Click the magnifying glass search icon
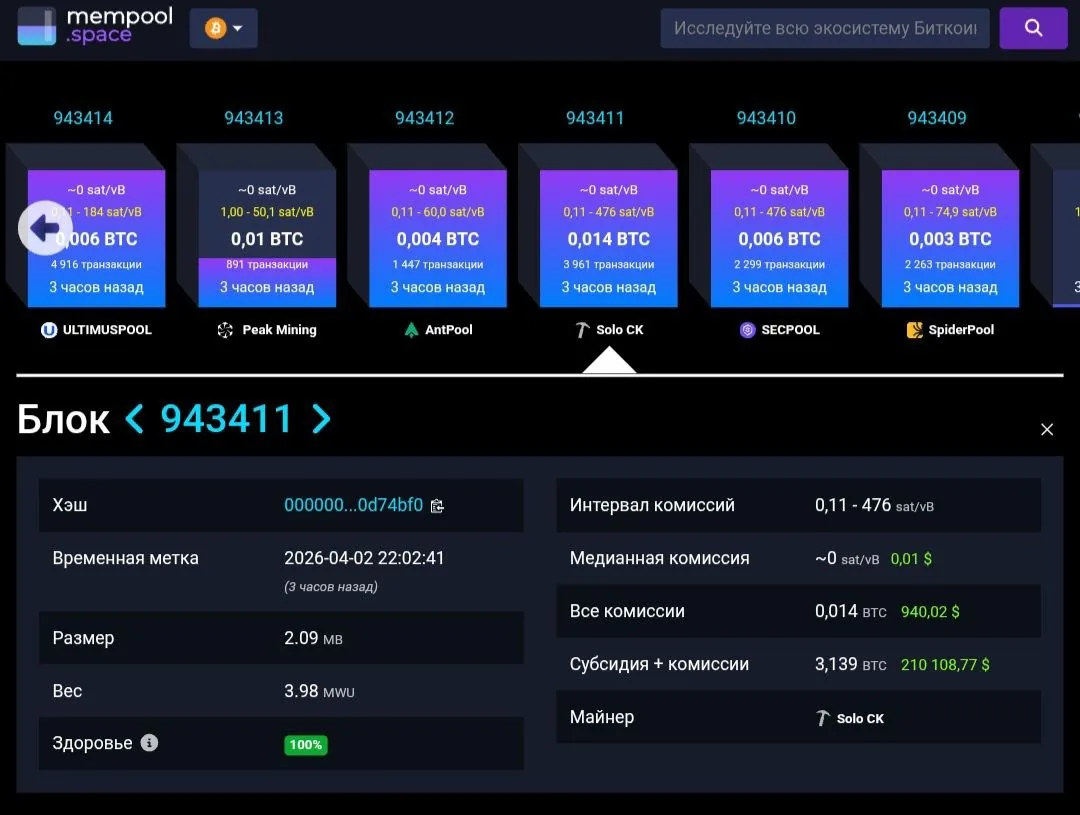This screenshot has width=1080, height=815. (x=1033, y=27)
